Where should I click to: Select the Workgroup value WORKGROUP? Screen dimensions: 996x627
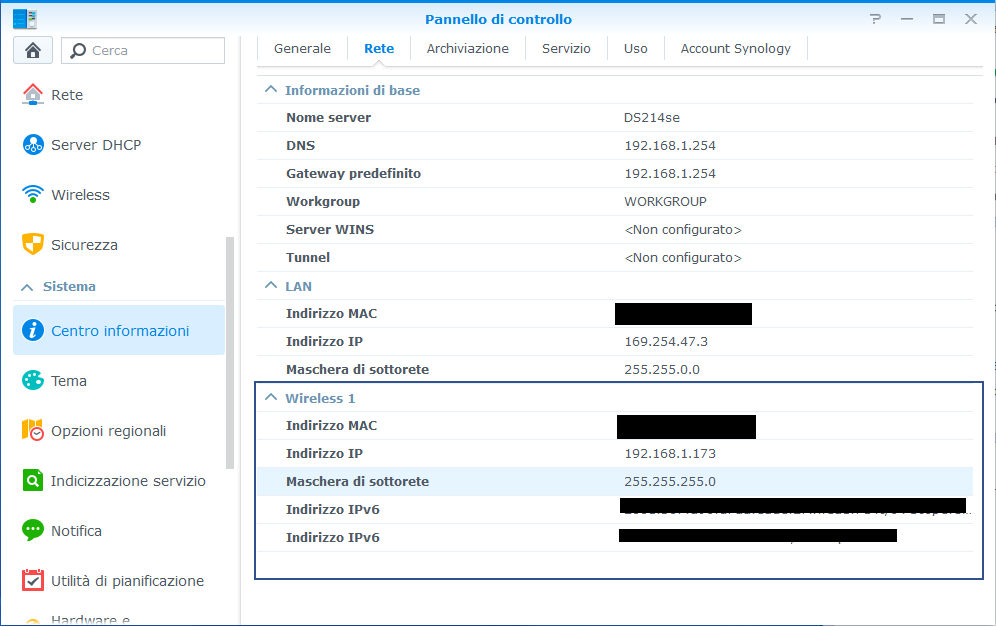(665, 201)
